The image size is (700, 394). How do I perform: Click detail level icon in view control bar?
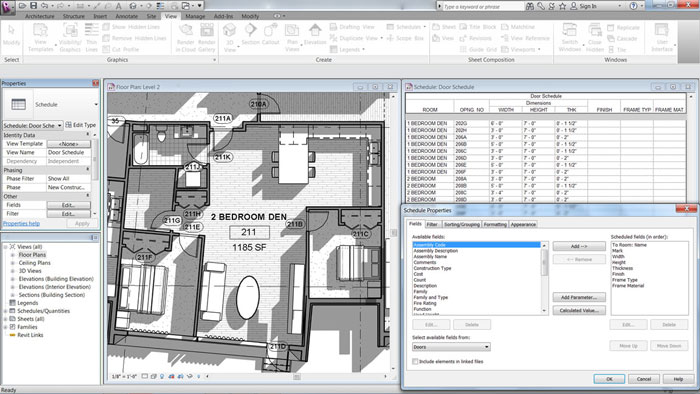pos(145,377)
